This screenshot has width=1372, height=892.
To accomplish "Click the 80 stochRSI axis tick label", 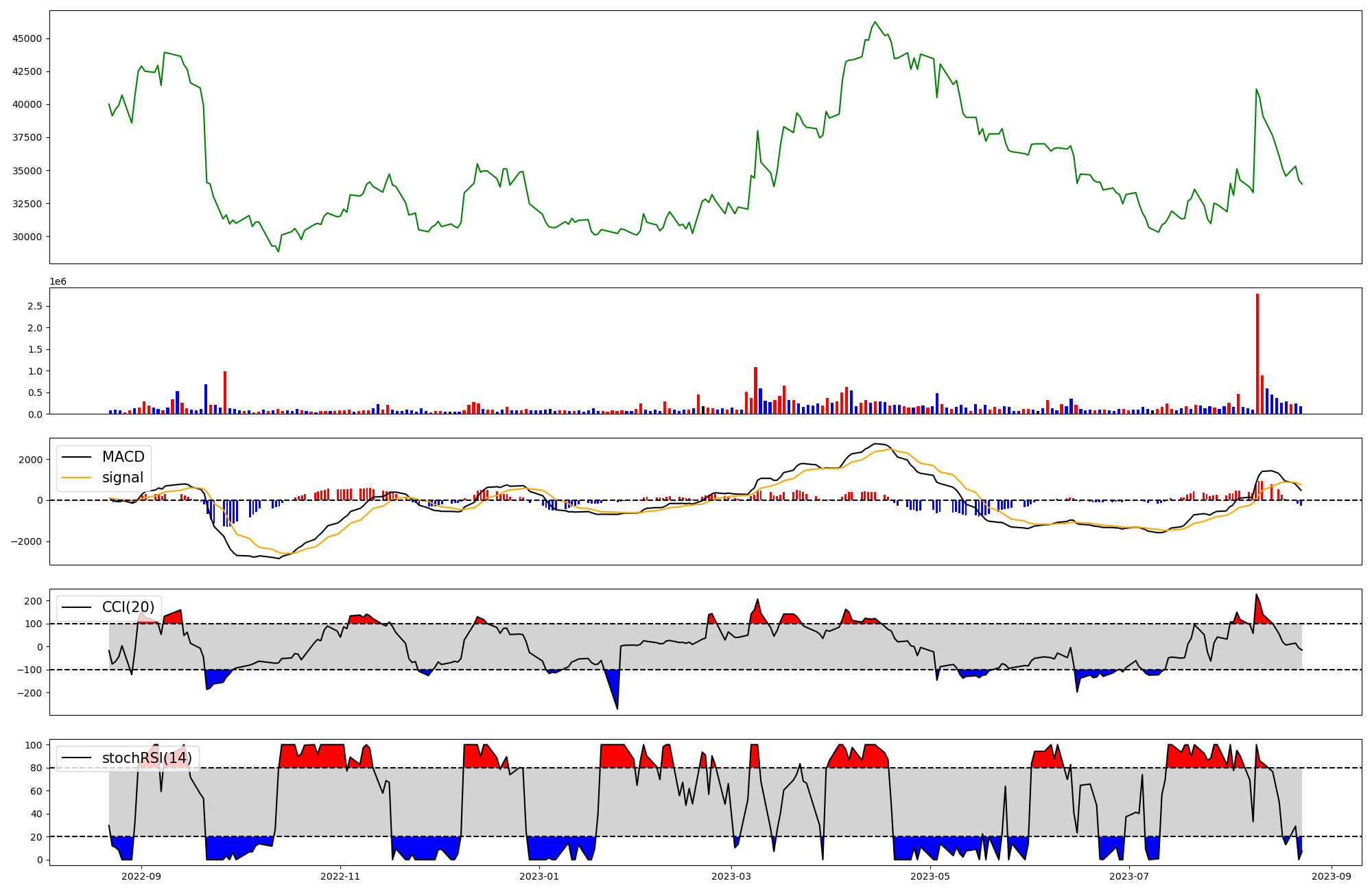I will click(36, 768).
